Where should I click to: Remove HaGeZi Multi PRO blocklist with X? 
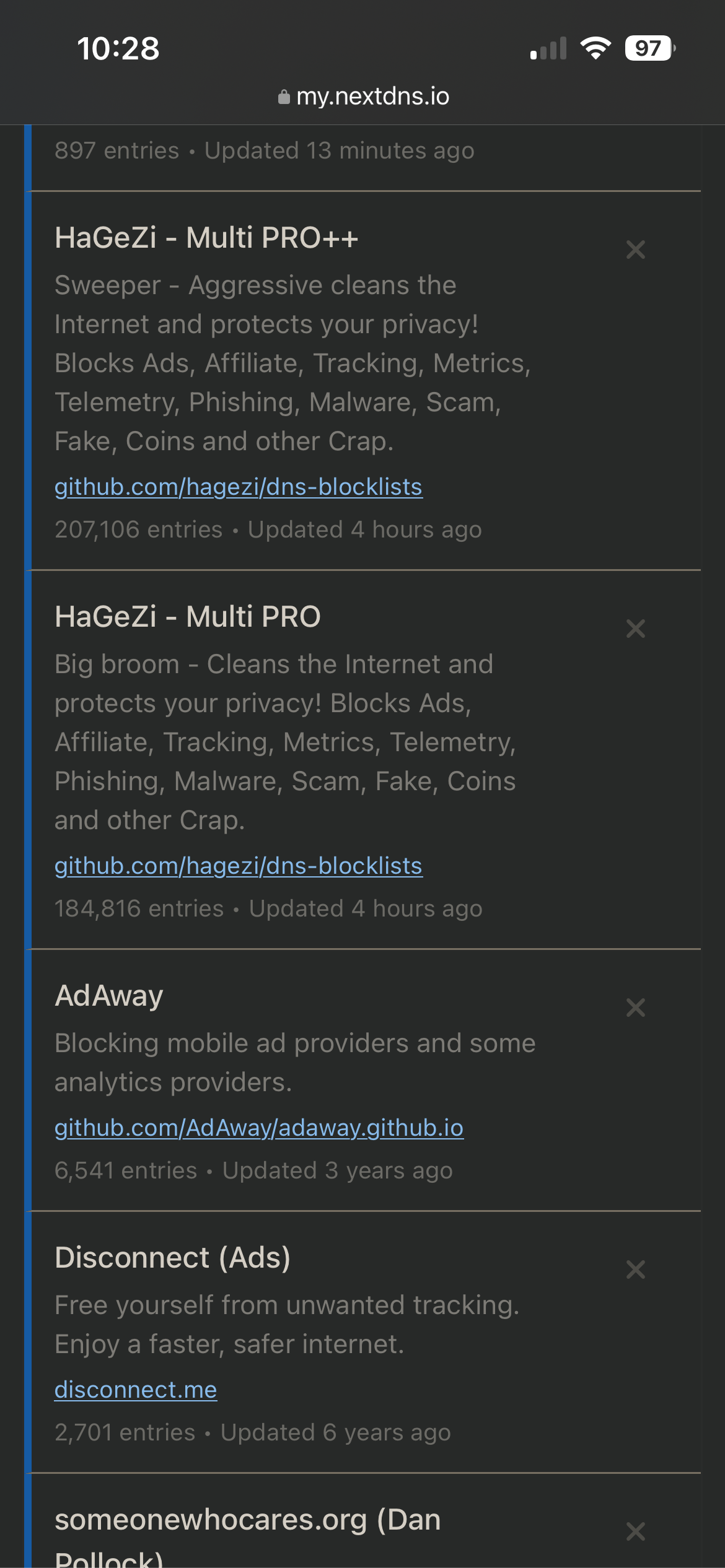pyautogui.click(x=636, y=629)
